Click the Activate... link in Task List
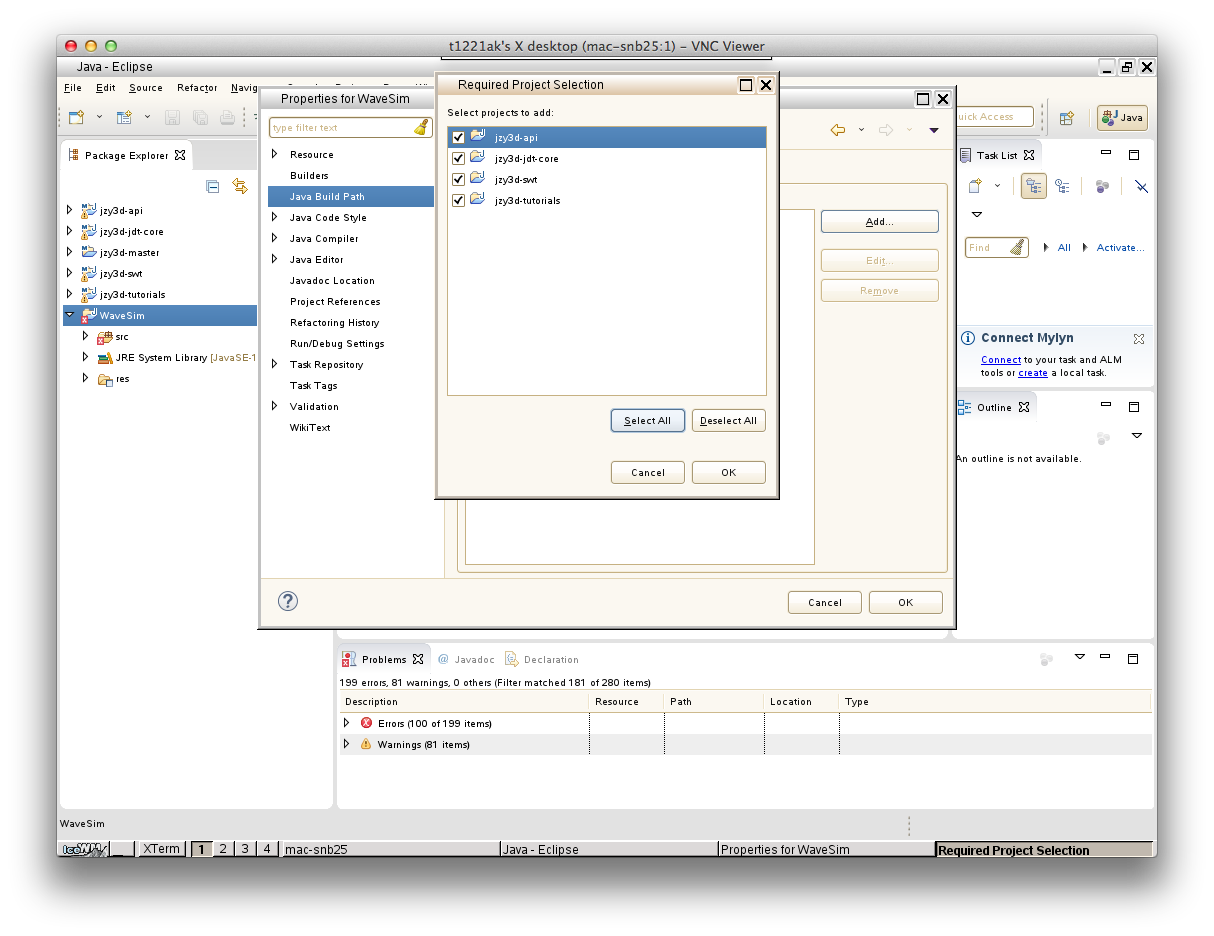 (1121, 247)
